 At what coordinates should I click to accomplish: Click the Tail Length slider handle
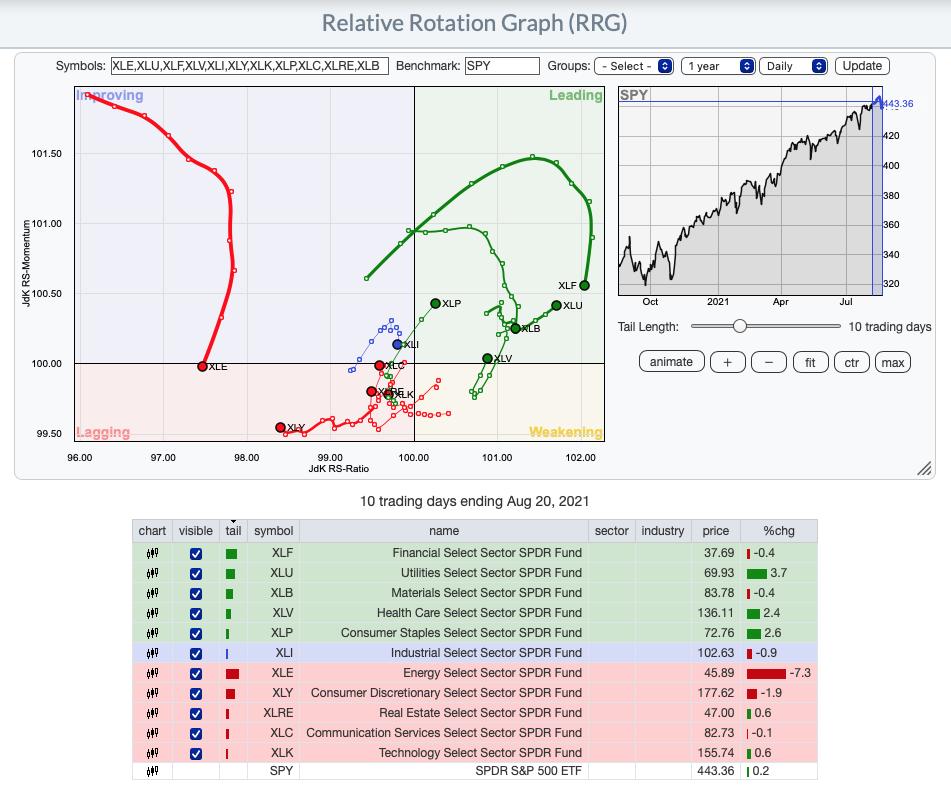click(x=739, y=326)
